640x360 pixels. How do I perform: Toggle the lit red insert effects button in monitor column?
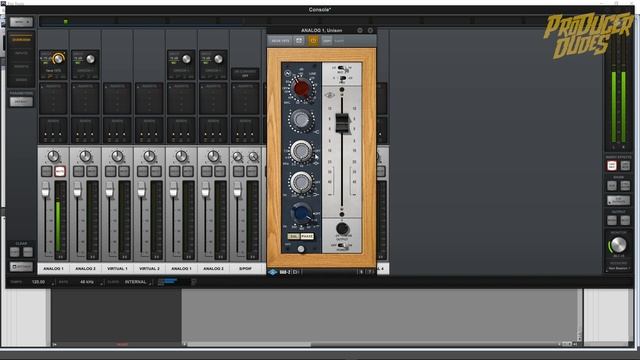(611, 166)
